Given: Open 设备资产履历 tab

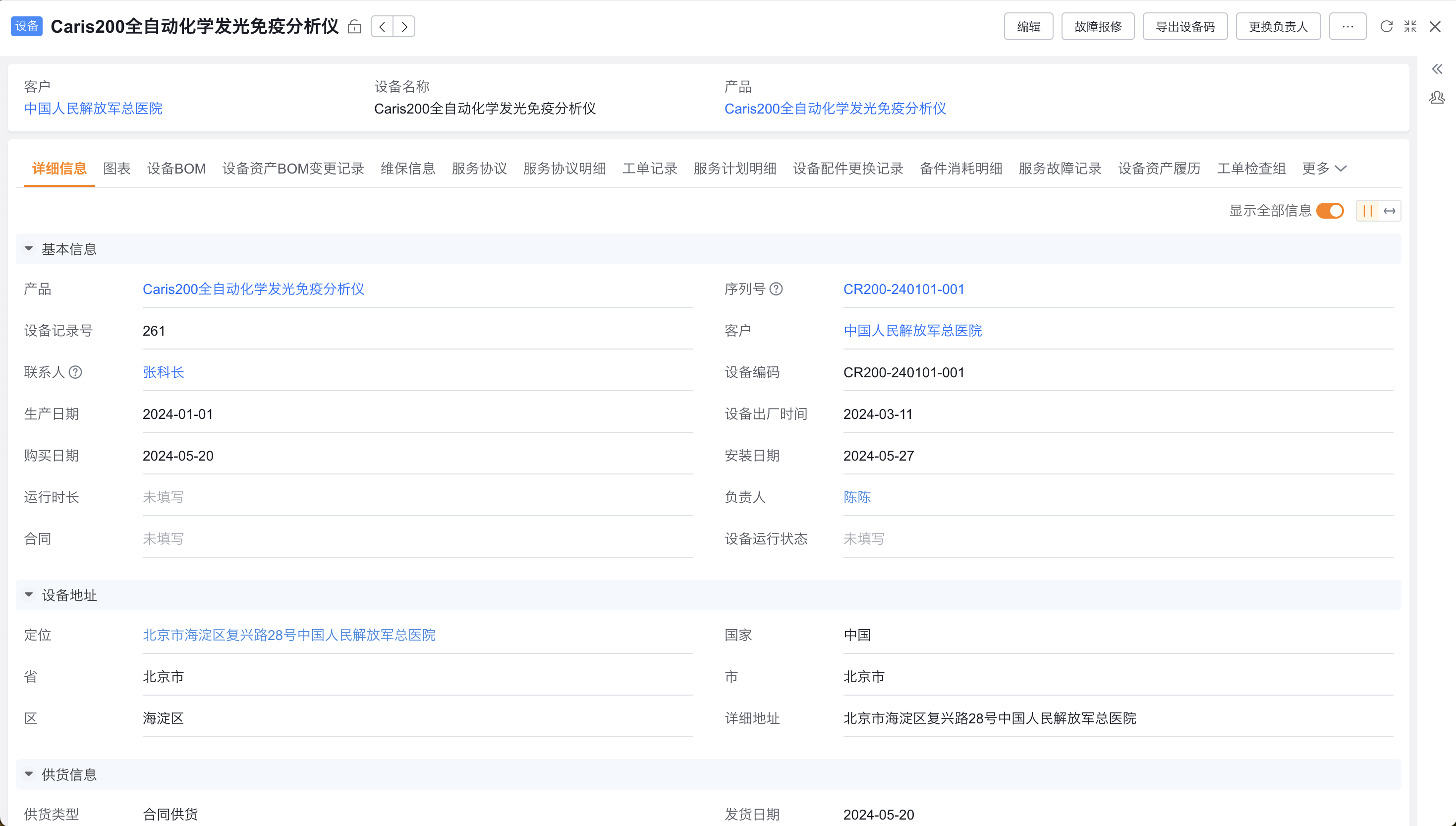Looking at the screenshot, I should coord(1159,169).
